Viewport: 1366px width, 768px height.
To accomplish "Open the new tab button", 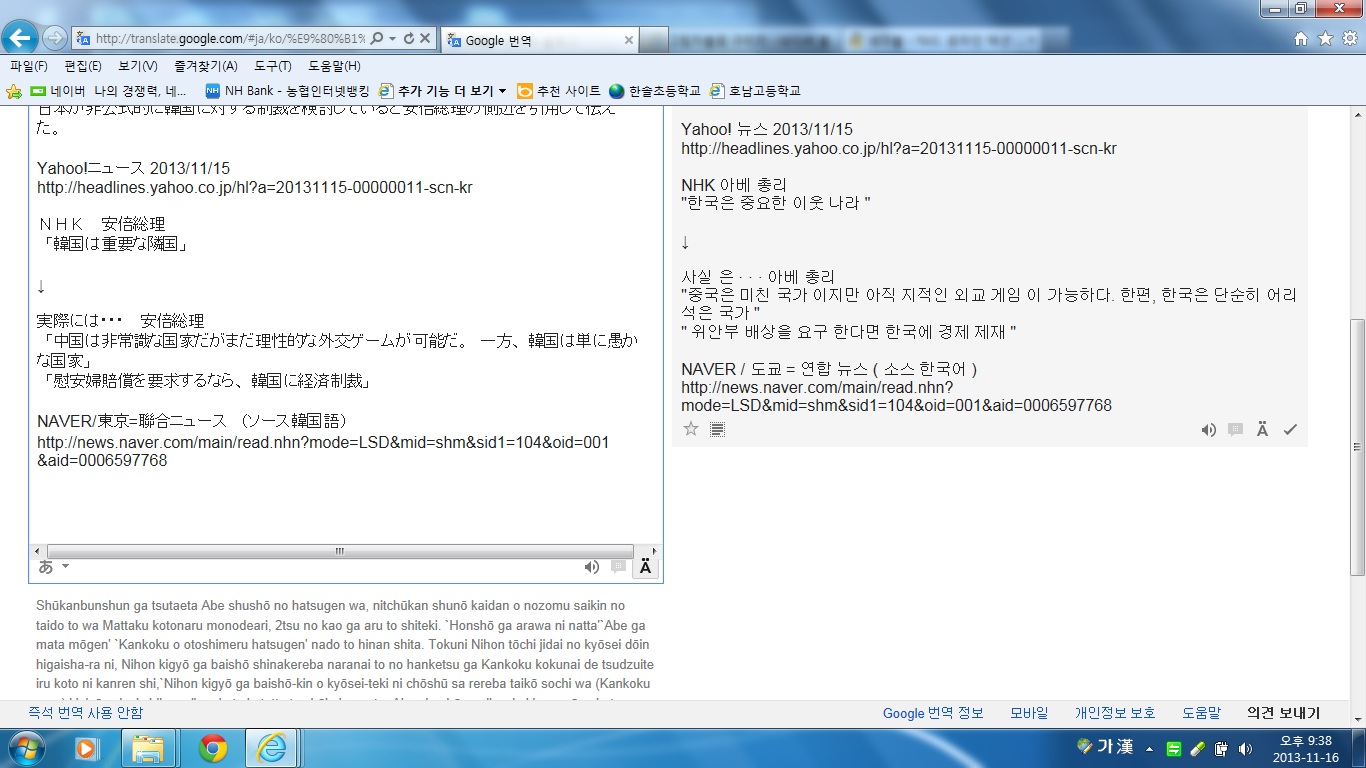I will tap(654, 40).
